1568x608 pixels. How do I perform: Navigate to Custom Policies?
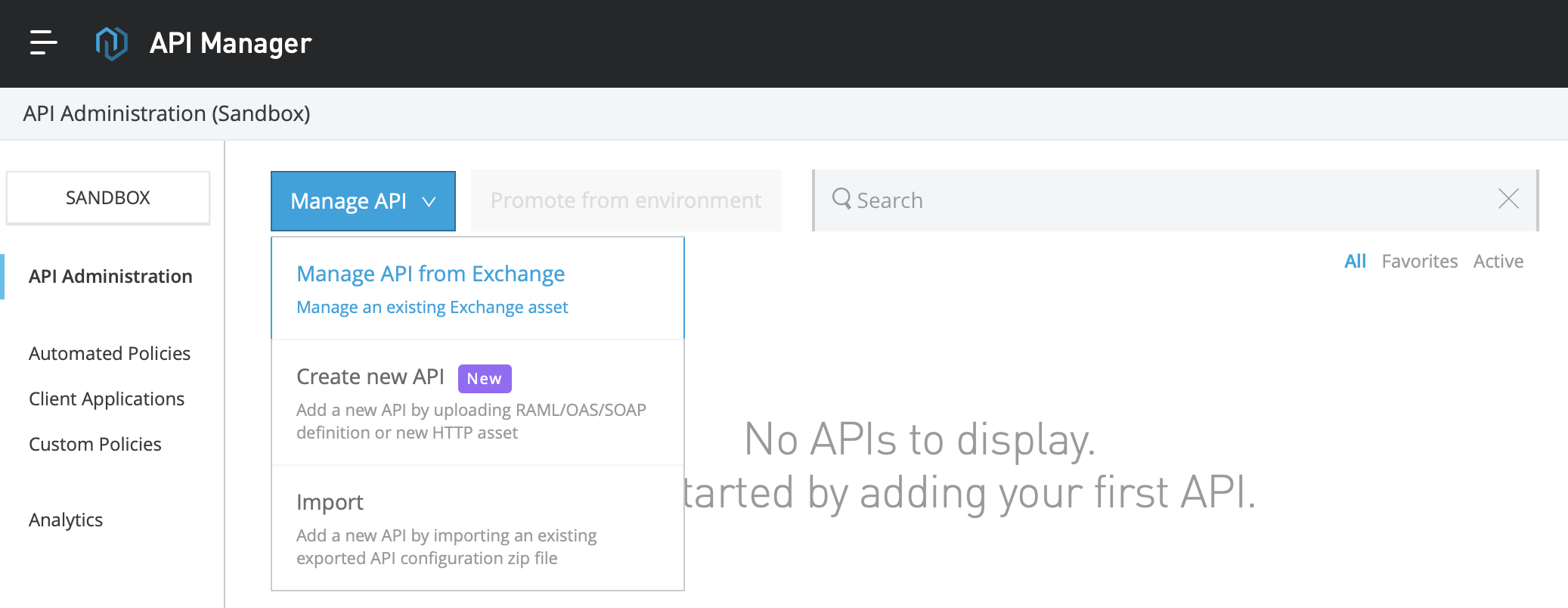[x=95, y=445]
